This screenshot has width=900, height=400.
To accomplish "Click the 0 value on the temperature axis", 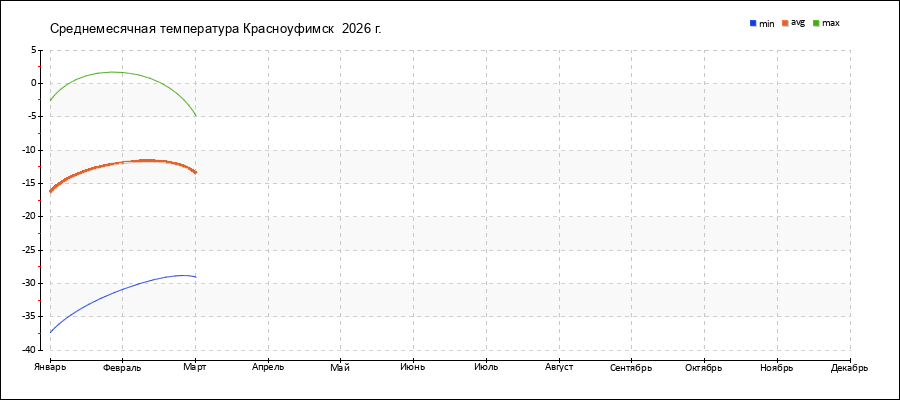I will click(33, 83).
